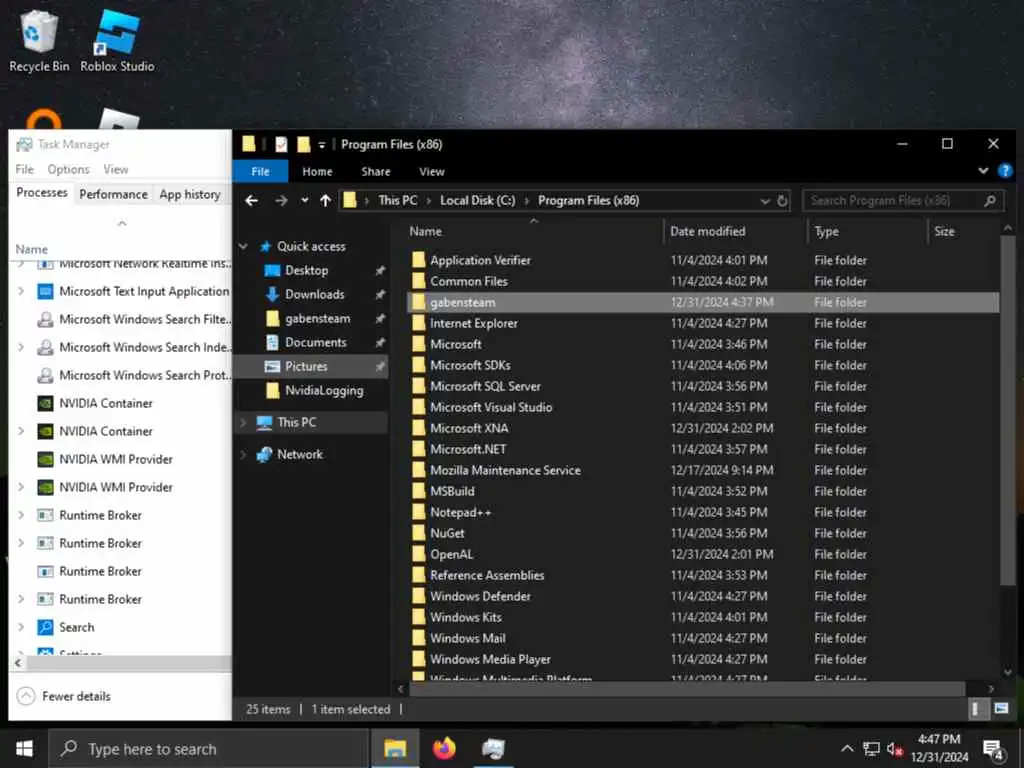Image resolution: width=1024 pixels, height=768 pixels.
Task: Open the Home ribbon tab
Action: click(x=317, y=171)
